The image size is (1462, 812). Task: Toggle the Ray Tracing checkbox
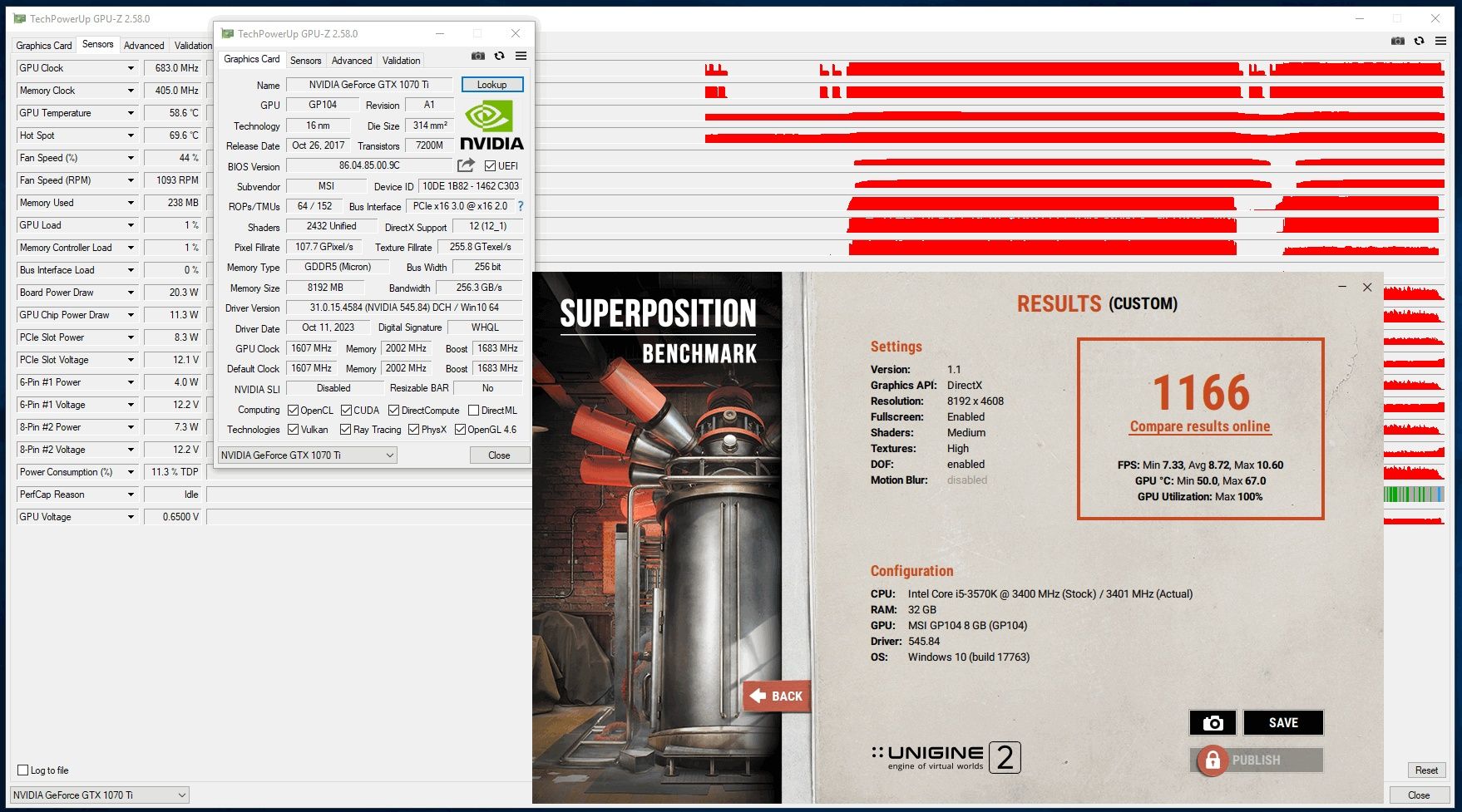click(x=345, y=430)
